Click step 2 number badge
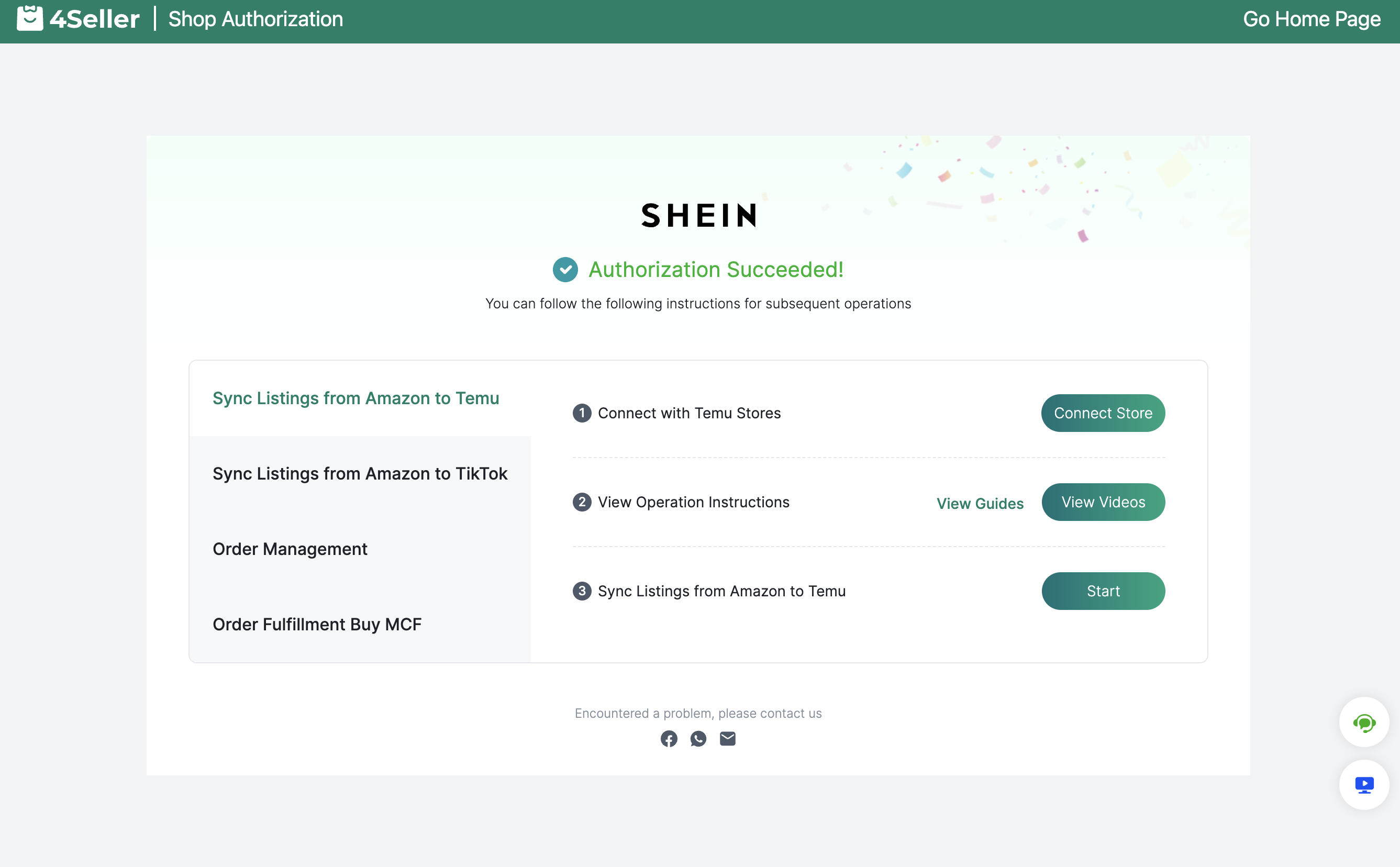Image resolution: width=1400 pixels, height=867 pixels. click(x=582, y=502)
